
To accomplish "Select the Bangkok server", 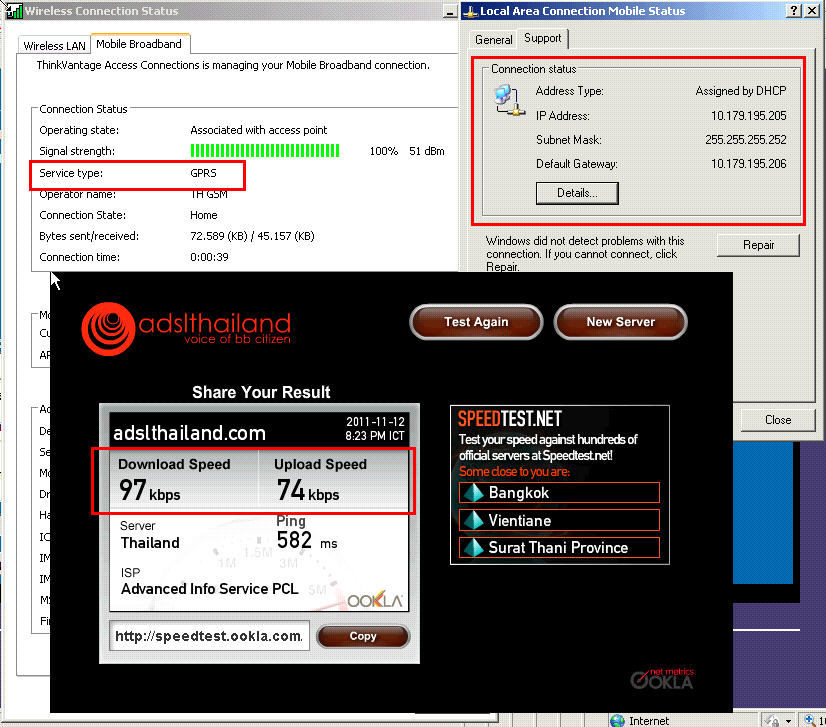I will [559, 493].
